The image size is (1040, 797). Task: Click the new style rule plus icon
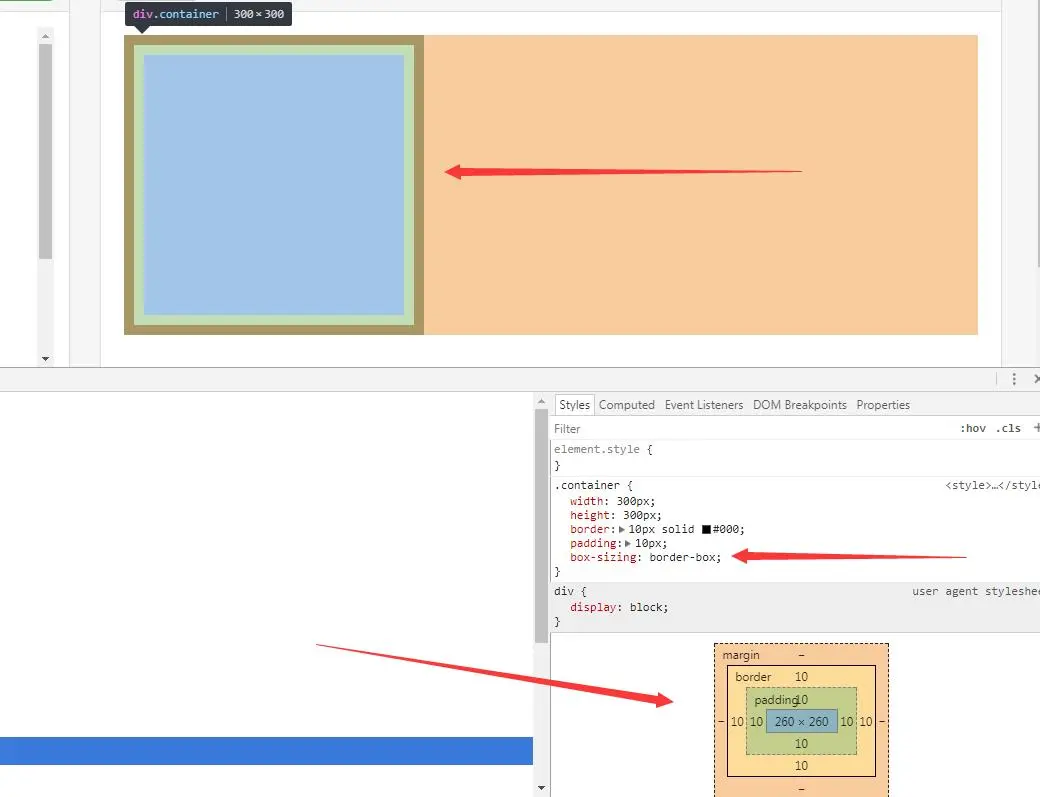(x=1036, y=428)
